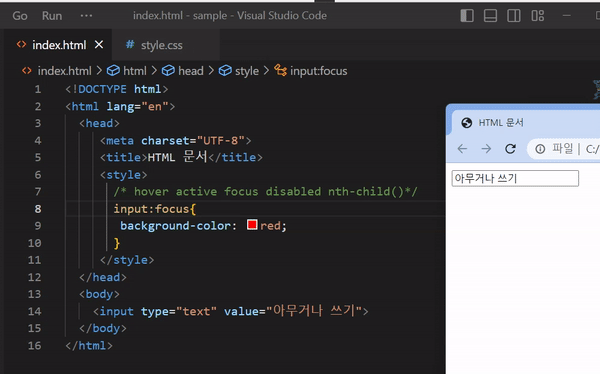
Task: Click the background-color property in code
Action: click(x=175, y=226)
